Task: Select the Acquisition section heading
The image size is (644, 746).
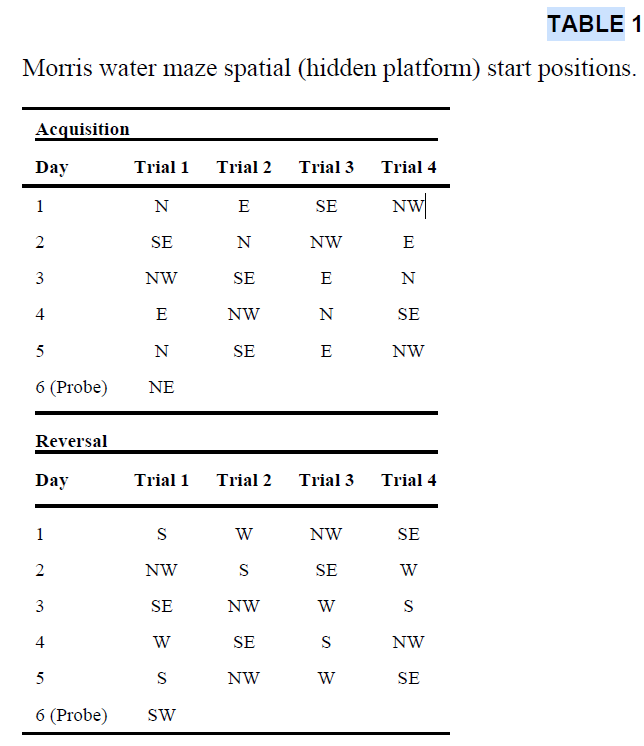Action: pyautogui.click(x=82, y=129)
